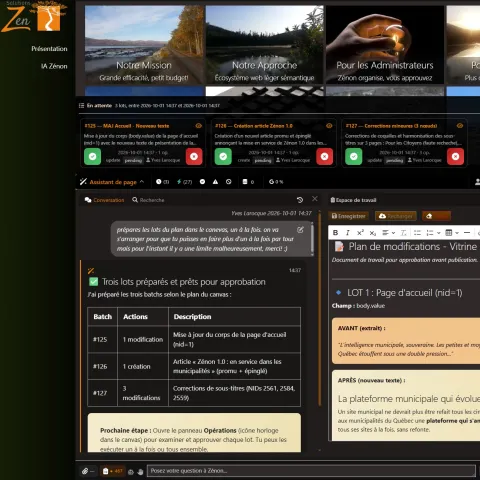Screen dimensions: 480x480
Task: Insert a bulleted list in editor
Action: [417, 233]
